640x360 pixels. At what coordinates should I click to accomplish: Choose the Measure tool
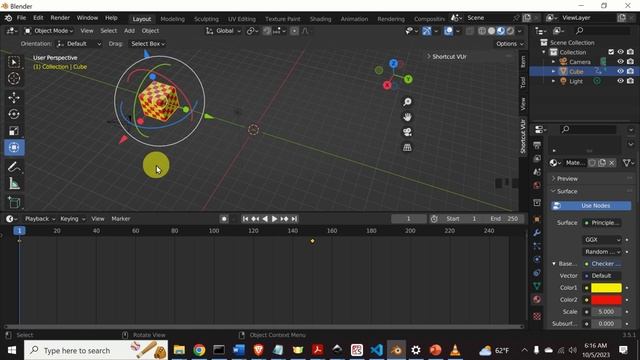pyautogui.click(x=14, y=183)
